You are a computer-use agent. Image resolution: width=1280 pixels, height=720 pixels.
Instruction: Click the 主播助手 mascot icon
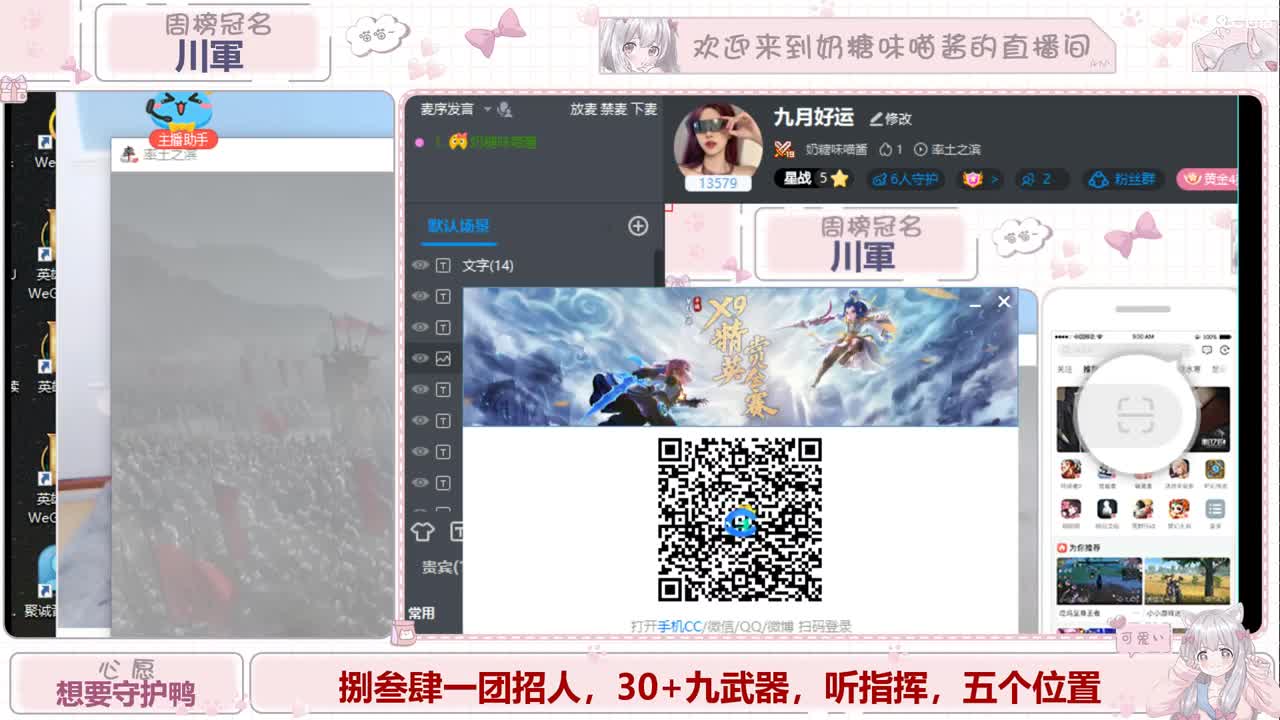pos(182,119)
